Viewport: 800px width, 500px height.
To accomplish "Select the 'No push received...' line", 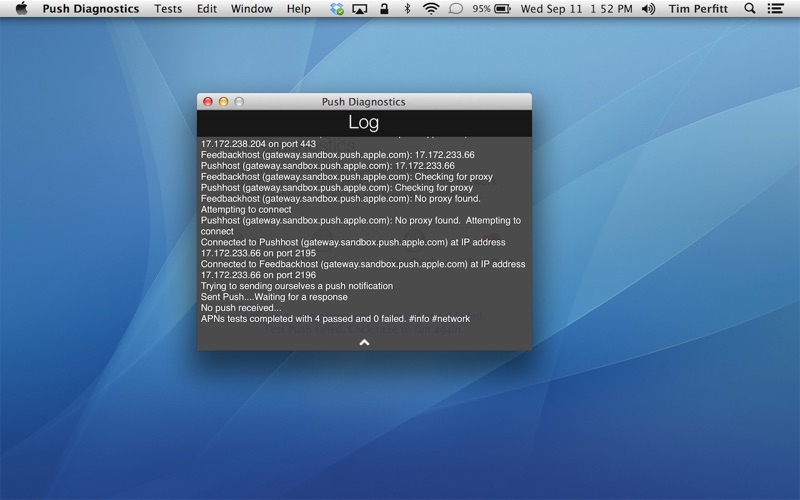I will tap(241, 308).
